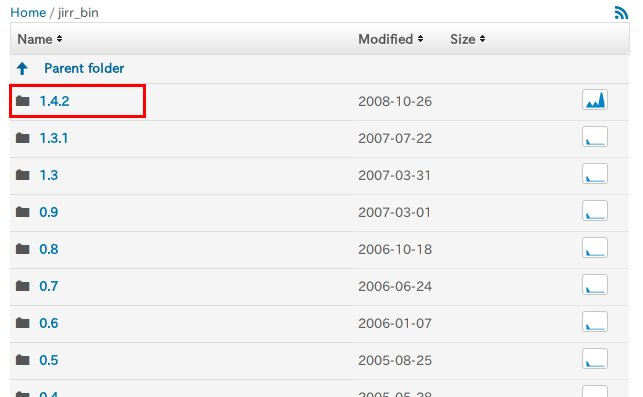Sort file list by Size column
This screenshot has width=643, height=397.
tap(467, 39)
